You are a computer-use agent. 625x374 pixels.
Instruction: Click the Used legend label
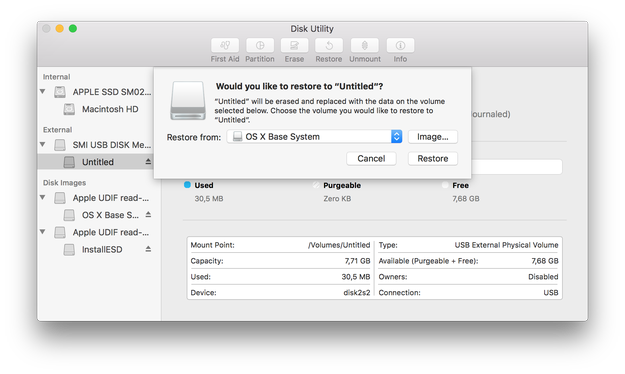pos(204,185)
